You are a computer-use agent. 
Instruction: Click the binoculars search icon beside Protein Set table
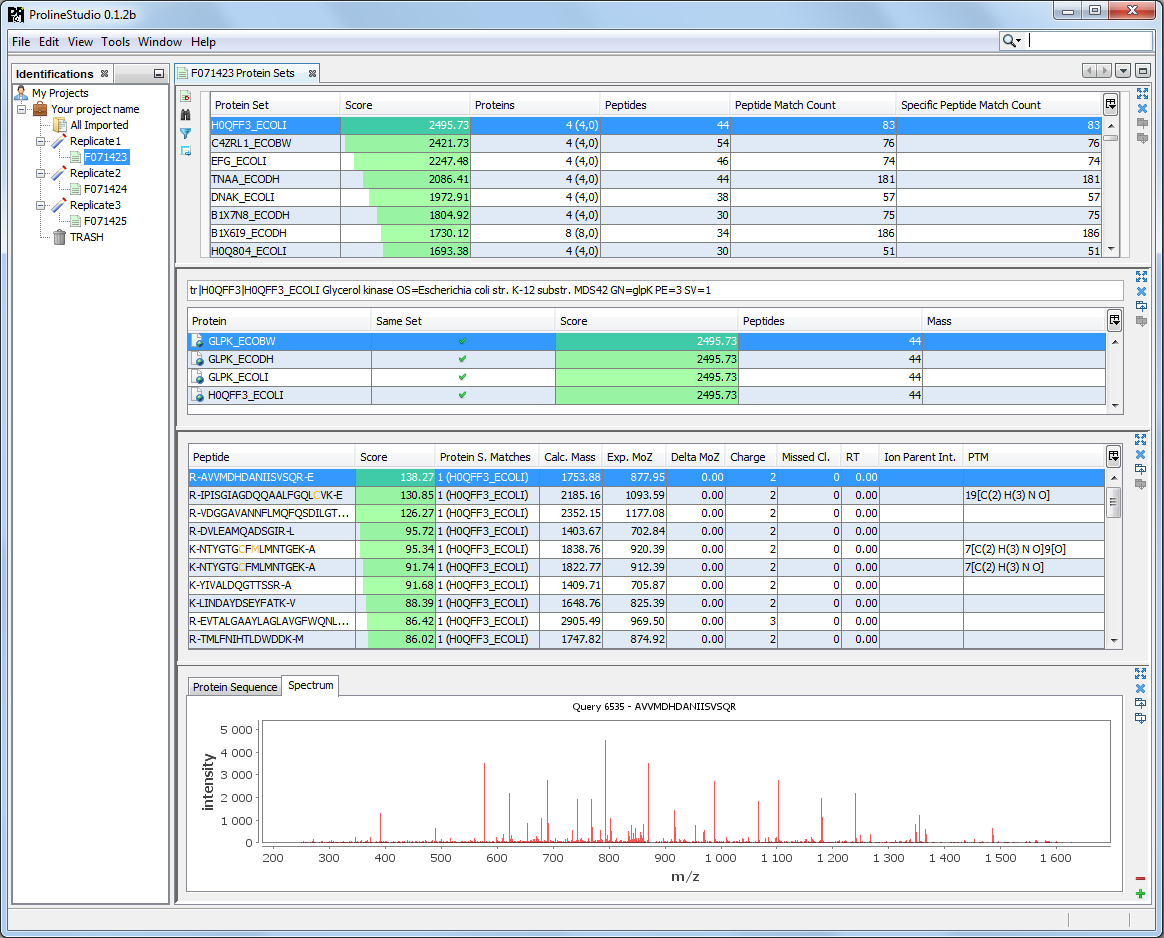click(x=185, y=115)
